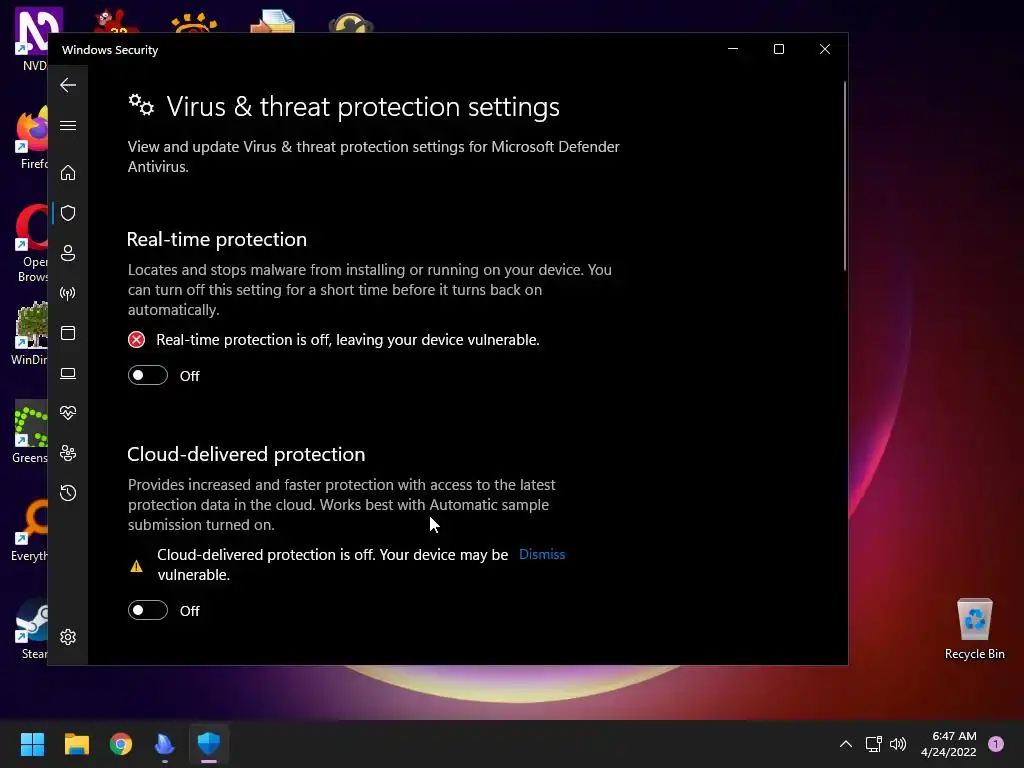Open Device performance & health heart icon
The image size is (1024, 768).
coord(68,413)
